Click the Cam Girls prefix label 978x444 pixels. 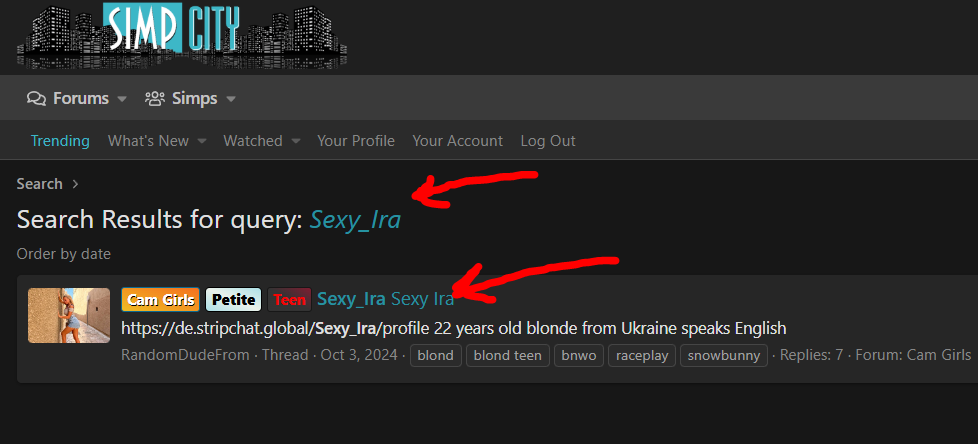tap(161, 300)
